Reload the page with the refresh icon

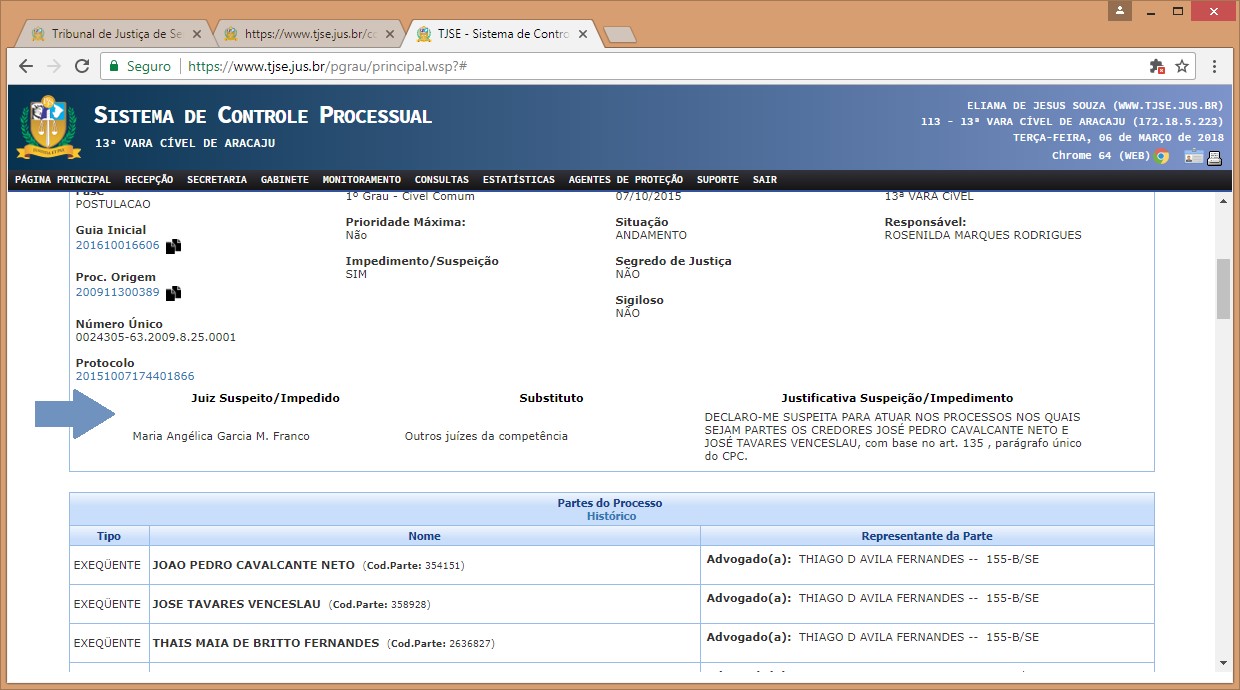point(81,66)
